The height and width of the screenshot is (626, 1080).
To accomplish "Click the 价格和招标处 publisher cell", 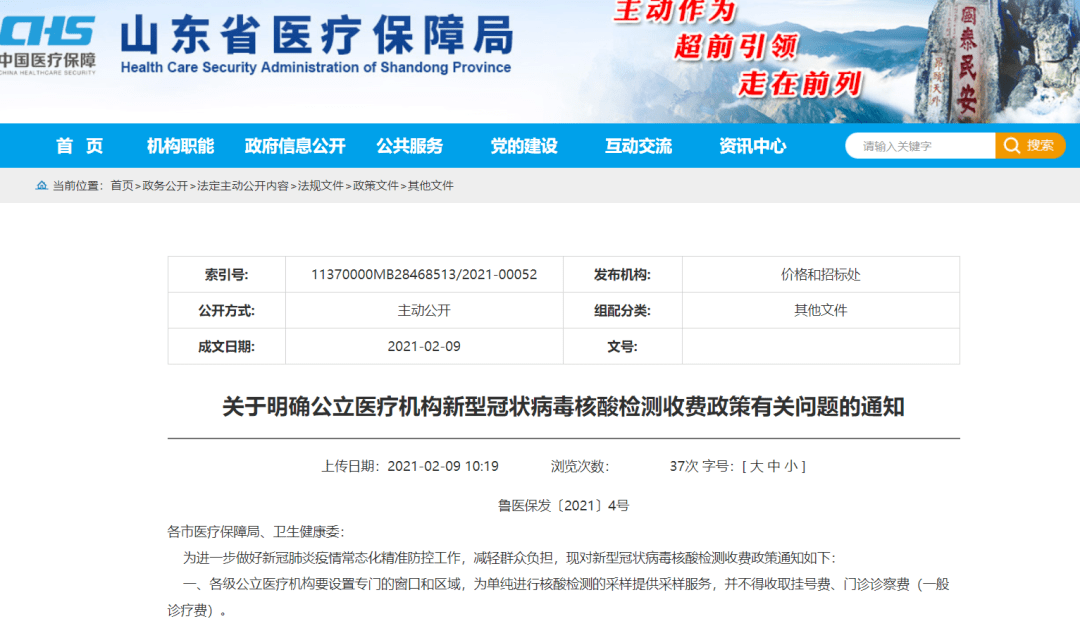I will point(820,274).
